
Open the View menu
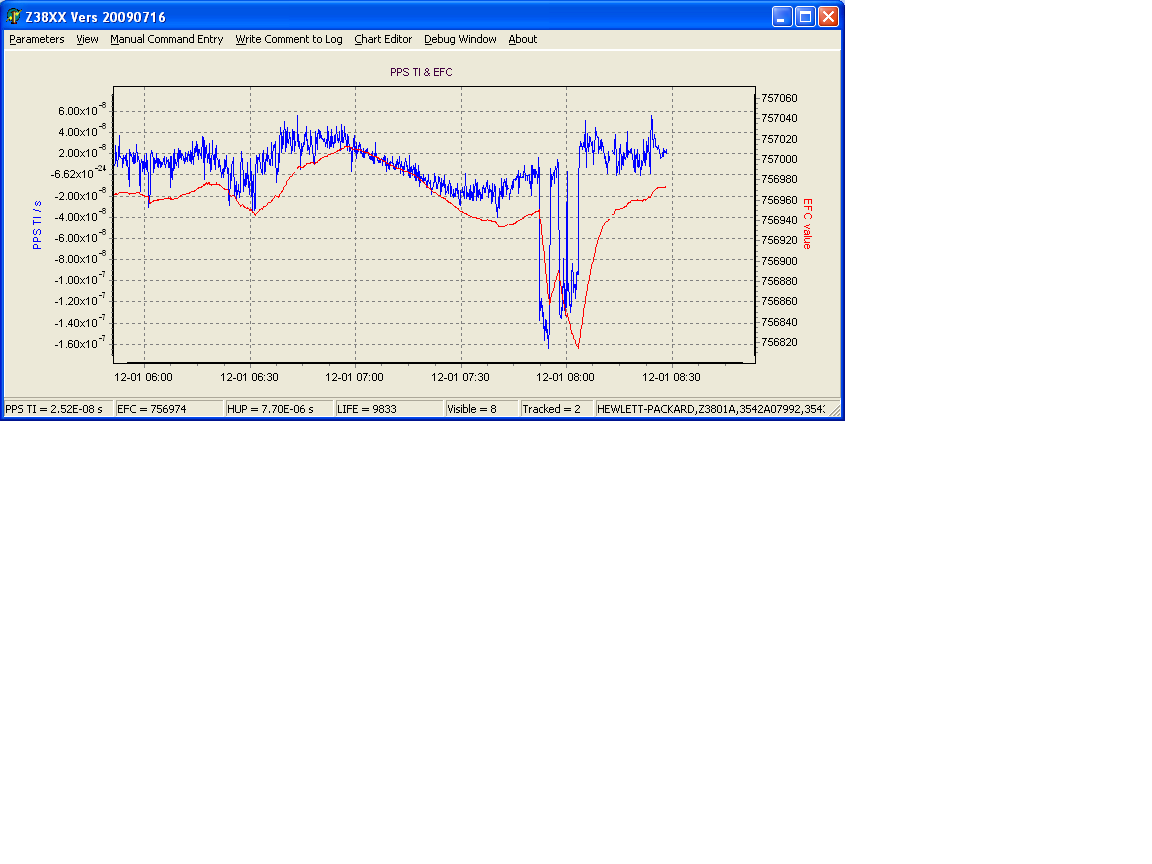(87, 40)
